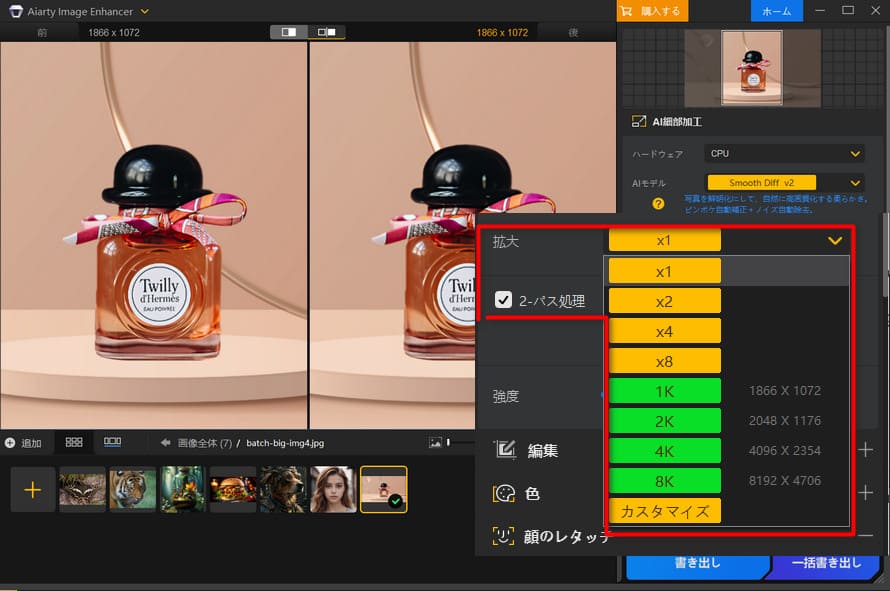Choose the 1K resolution option

click(x=664, y=391)
